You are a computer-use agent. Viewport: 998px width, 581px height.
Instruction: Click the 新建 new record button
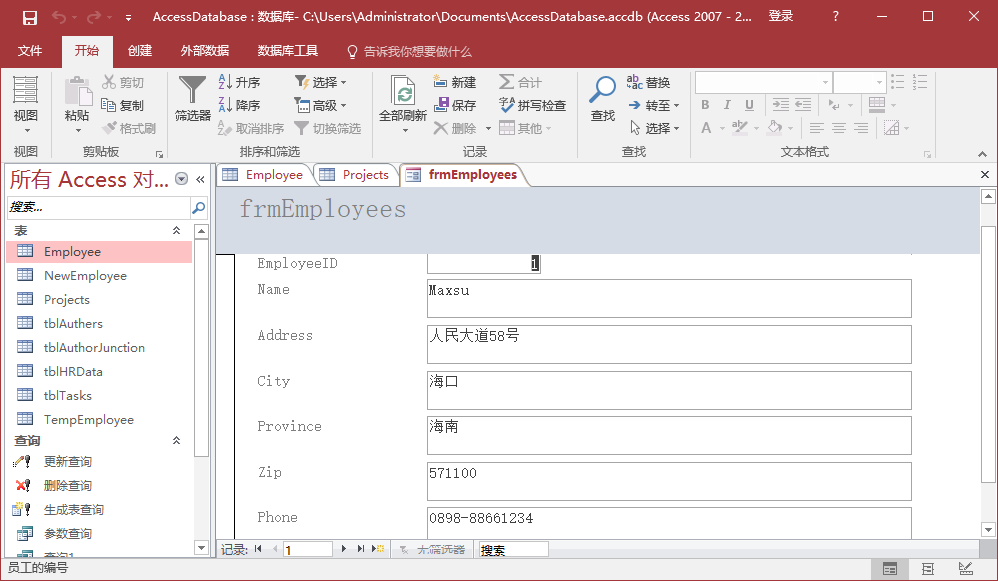(455, 82)
